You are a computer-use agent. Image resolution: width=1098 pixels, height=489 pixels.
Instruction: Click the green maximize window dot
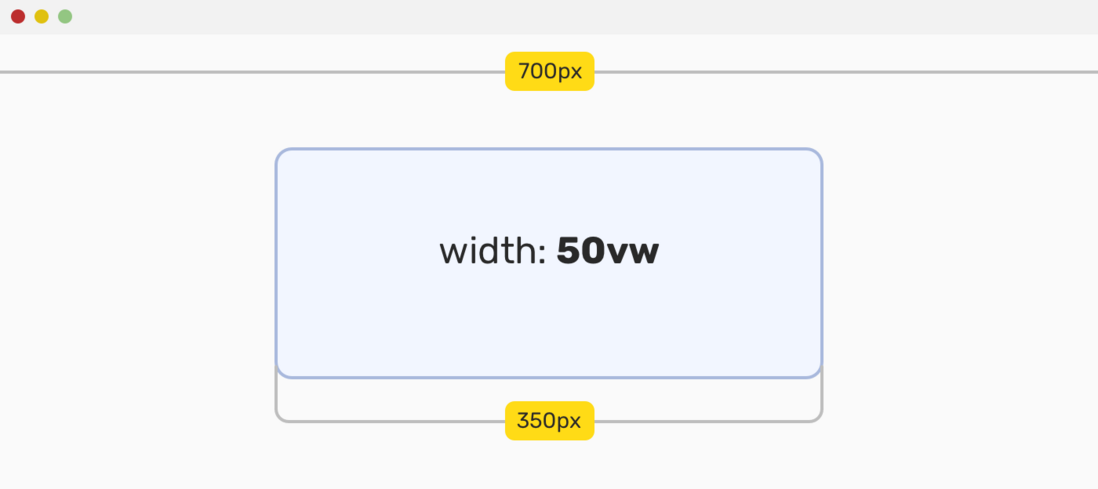(x=65, y=16)
